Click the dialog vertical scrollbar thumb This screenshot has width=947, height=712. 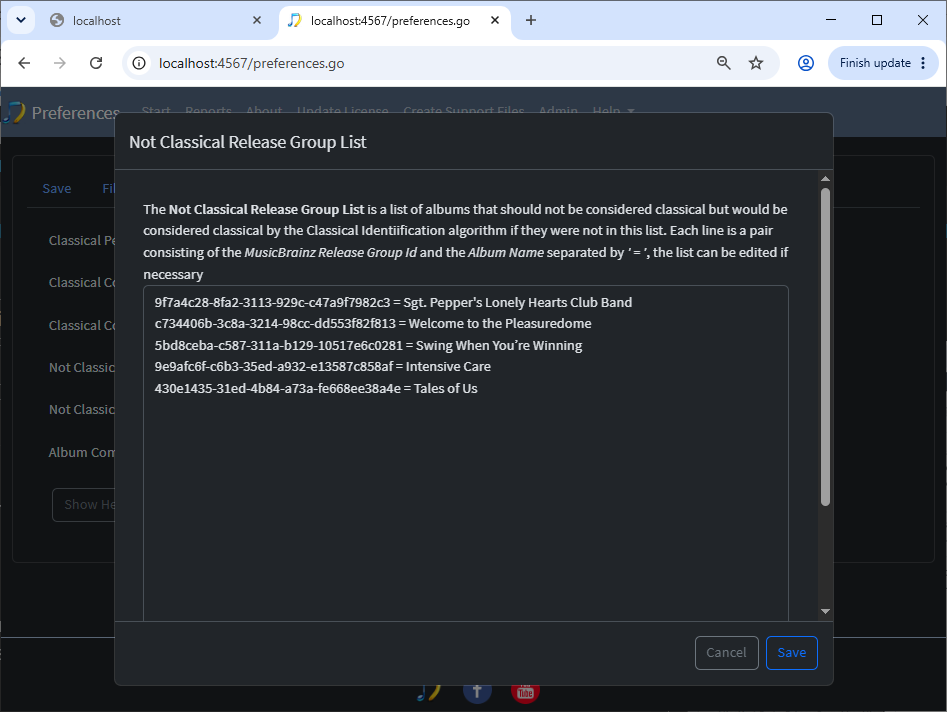pyautogui.click(x=826, y=347)
